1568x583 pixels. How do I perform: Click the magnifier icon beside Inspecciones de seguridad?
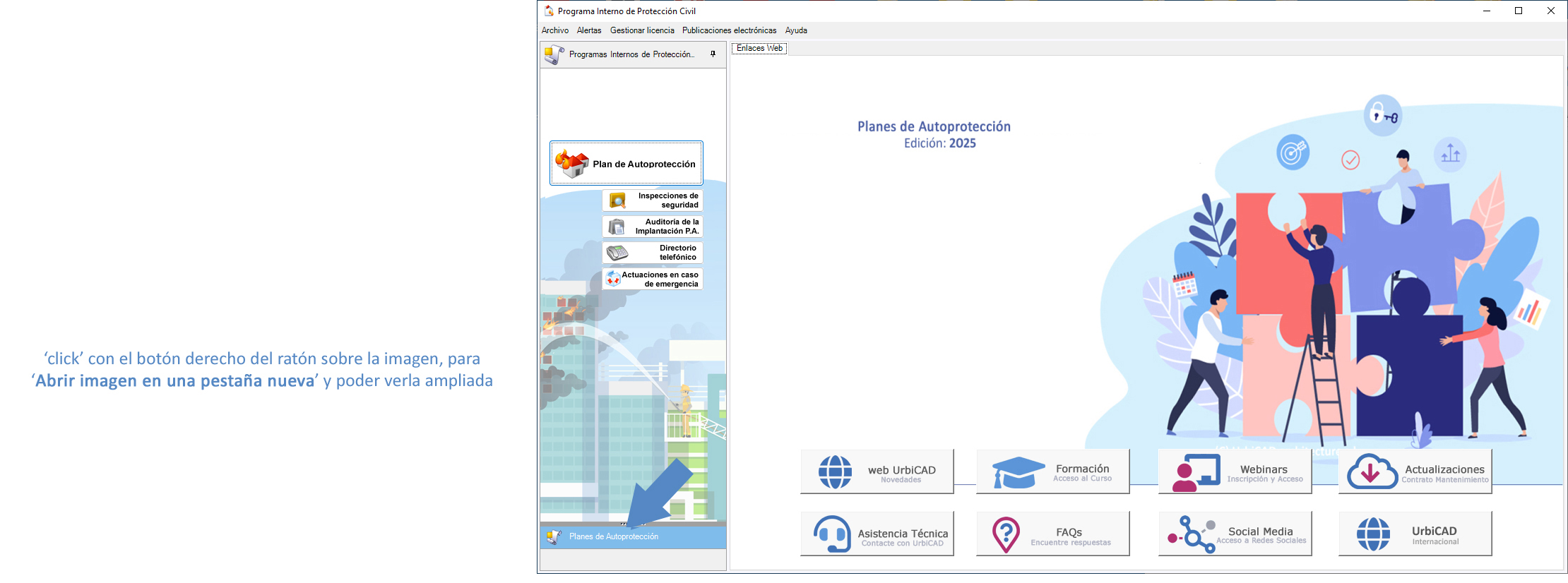click(x=617, y=200)
